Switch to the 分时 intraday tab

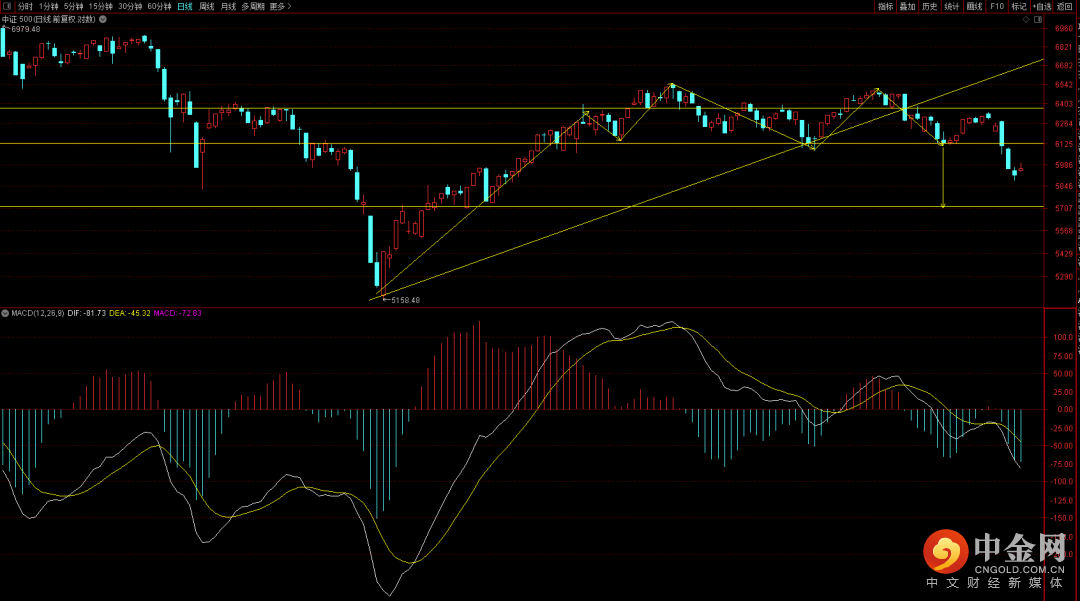tap(25, 6)
